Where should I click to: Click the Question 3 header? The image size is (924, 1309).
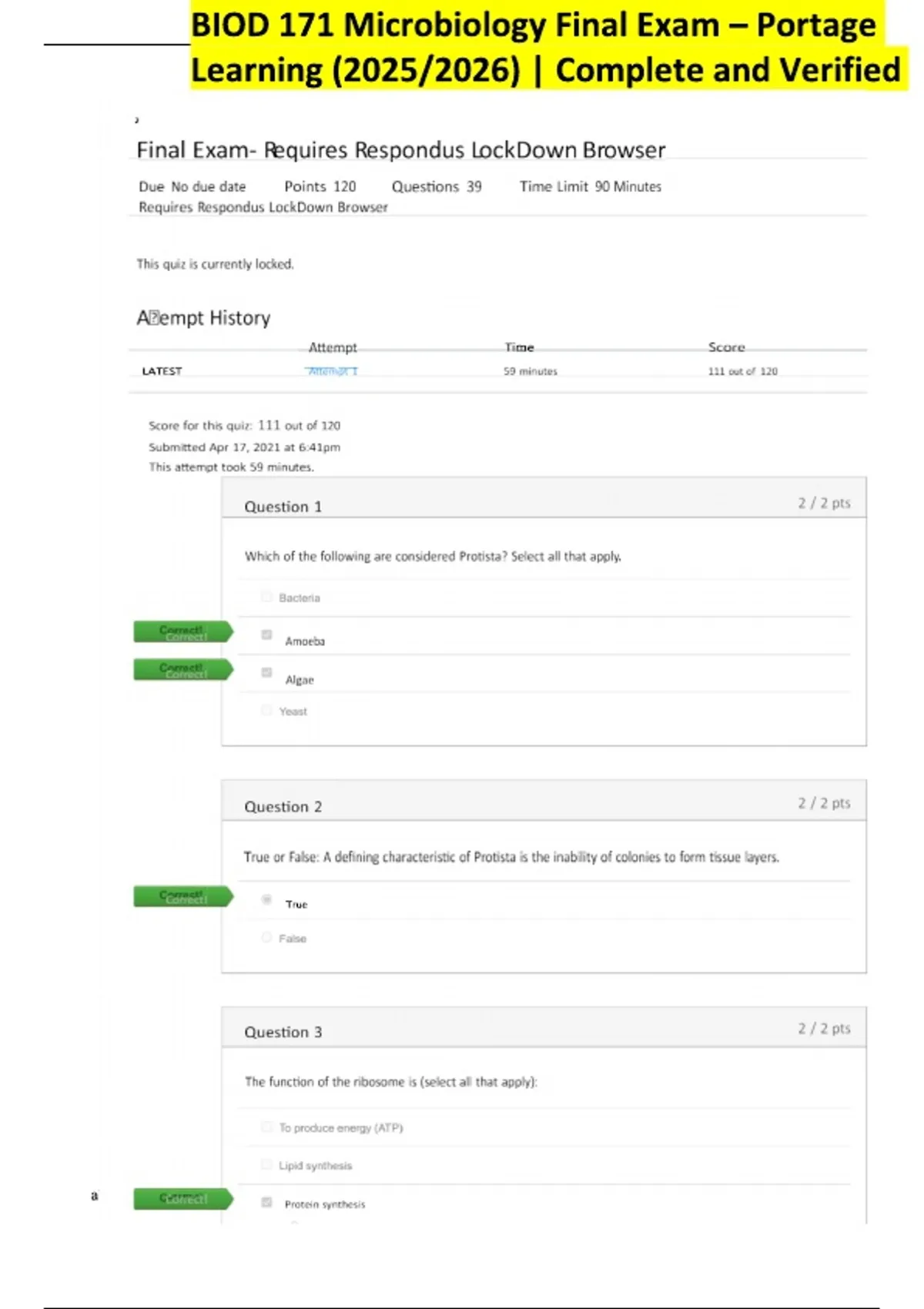tap(283, 1033)
